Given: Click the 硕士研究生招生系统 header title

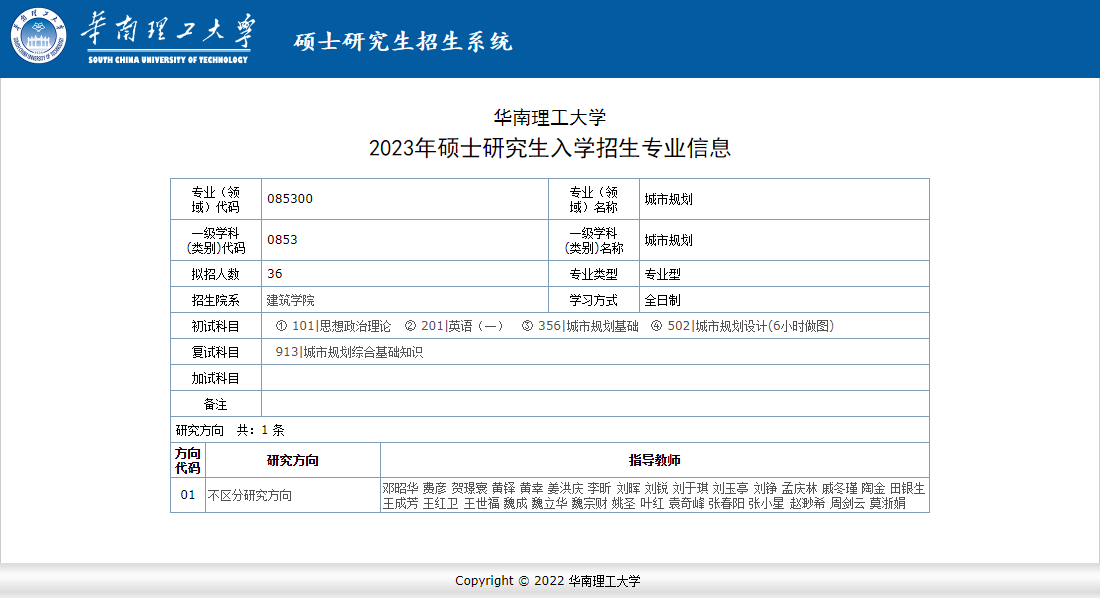Looking at the screenshot, I should pos(403,41).
